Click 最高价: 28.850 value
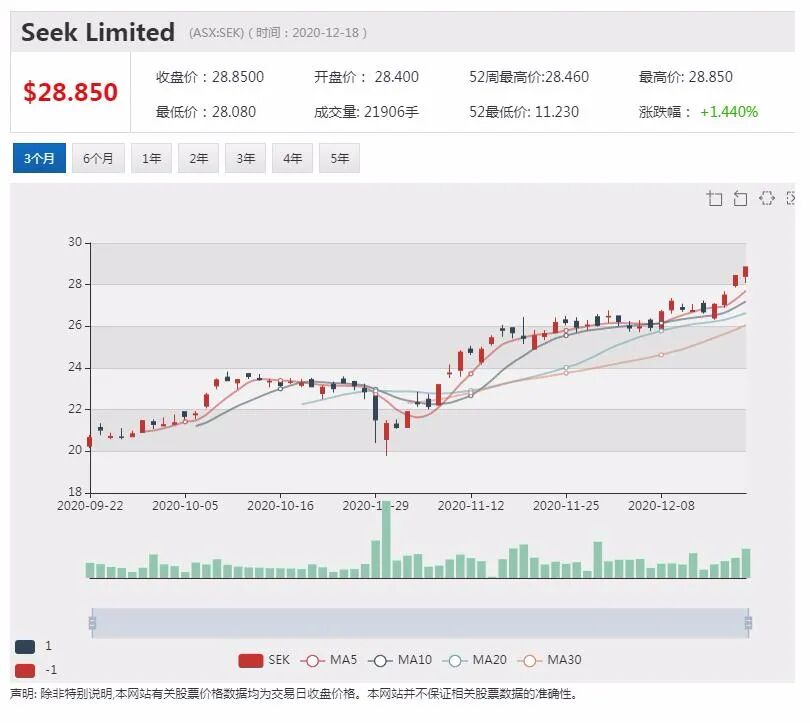 (x=686, y=77)
